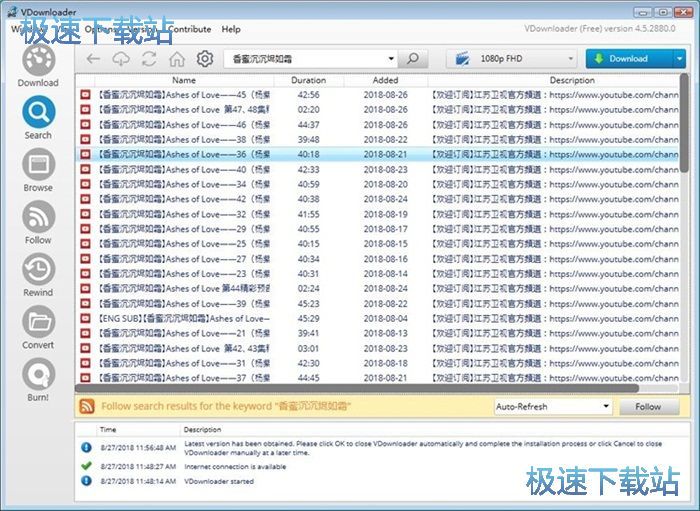Select the Ashes of Love 31 row
The height and width of the screenshot is (511, 700).
point(378,363)
